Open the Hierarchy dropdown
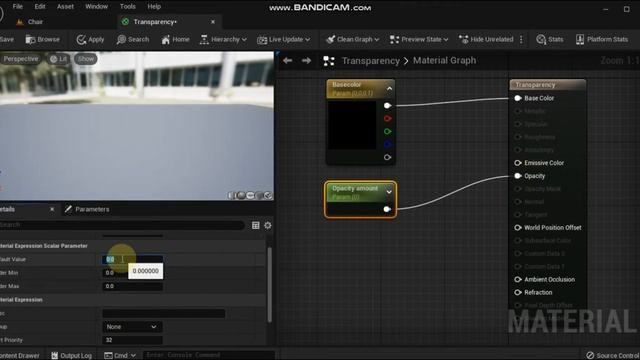Image resolution: width=640 pixels, height=360 pixels. 223,40
